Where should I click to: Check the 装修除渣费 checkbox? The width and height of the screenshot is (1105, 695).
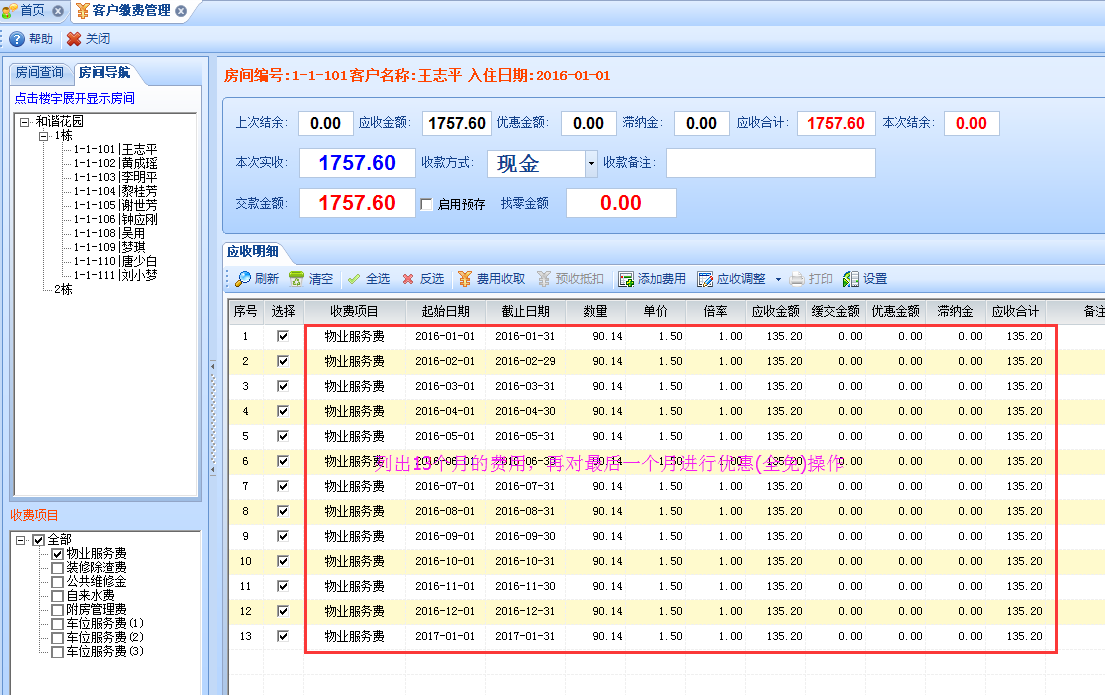pyautogui.click(x=58, y=568)
